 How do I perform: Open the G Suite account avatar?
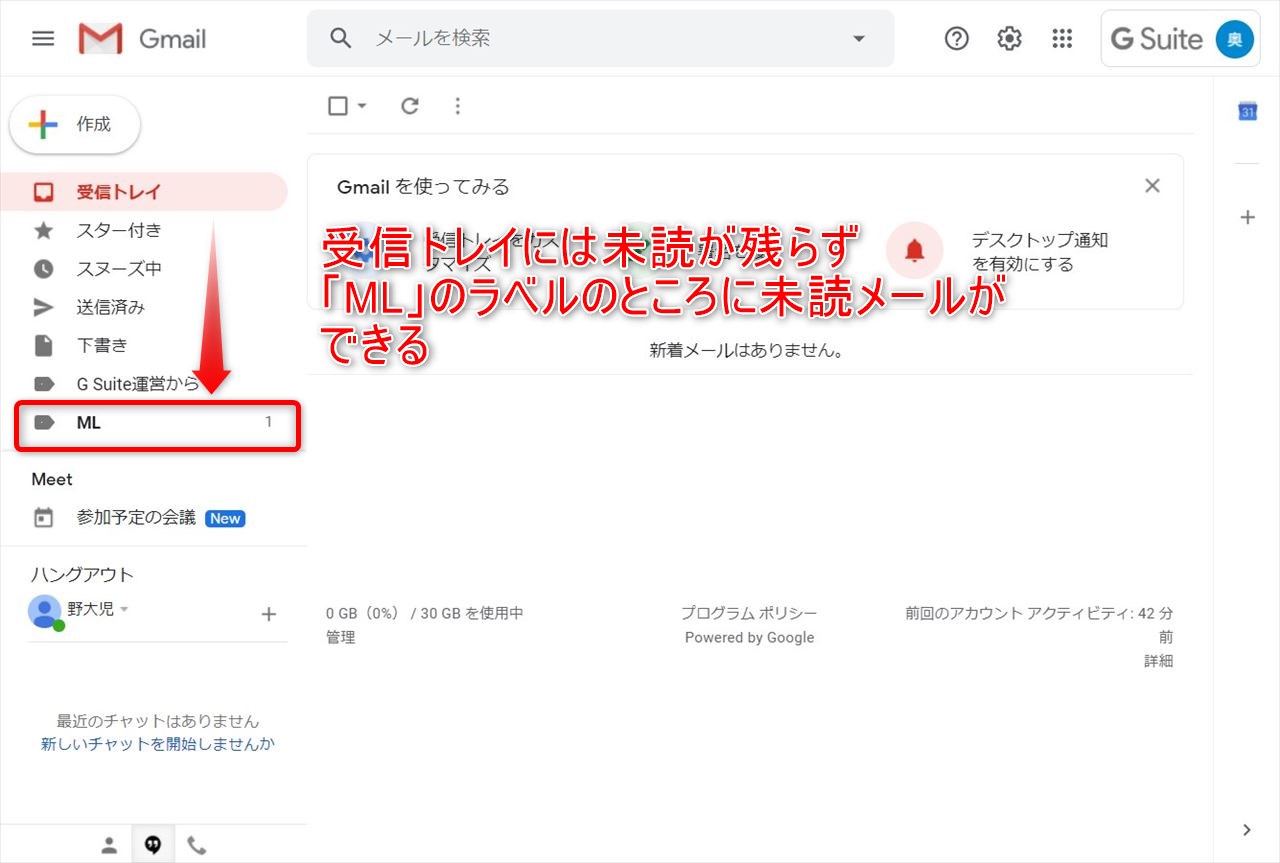pos(1234,39)
